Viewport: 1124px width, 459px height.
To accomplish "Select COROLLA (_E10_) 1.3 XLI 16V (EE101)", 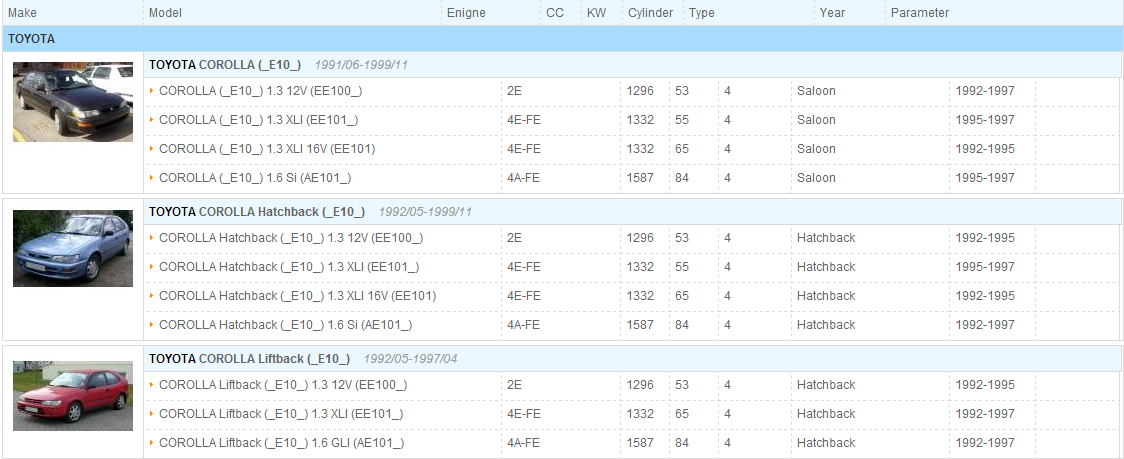I will [267, 148].
